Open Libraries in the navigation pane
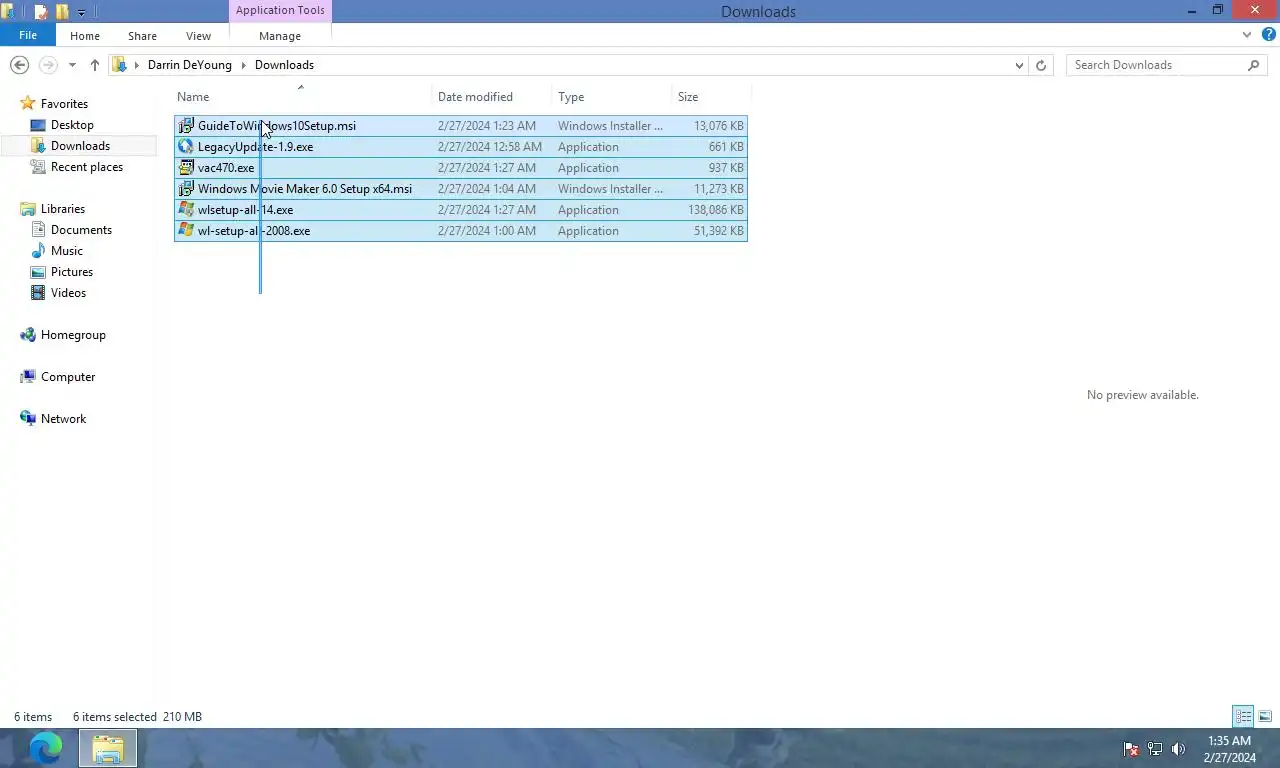Viewport: 1280px width, 768px height. pyautogui.click(x=63, y=209)
